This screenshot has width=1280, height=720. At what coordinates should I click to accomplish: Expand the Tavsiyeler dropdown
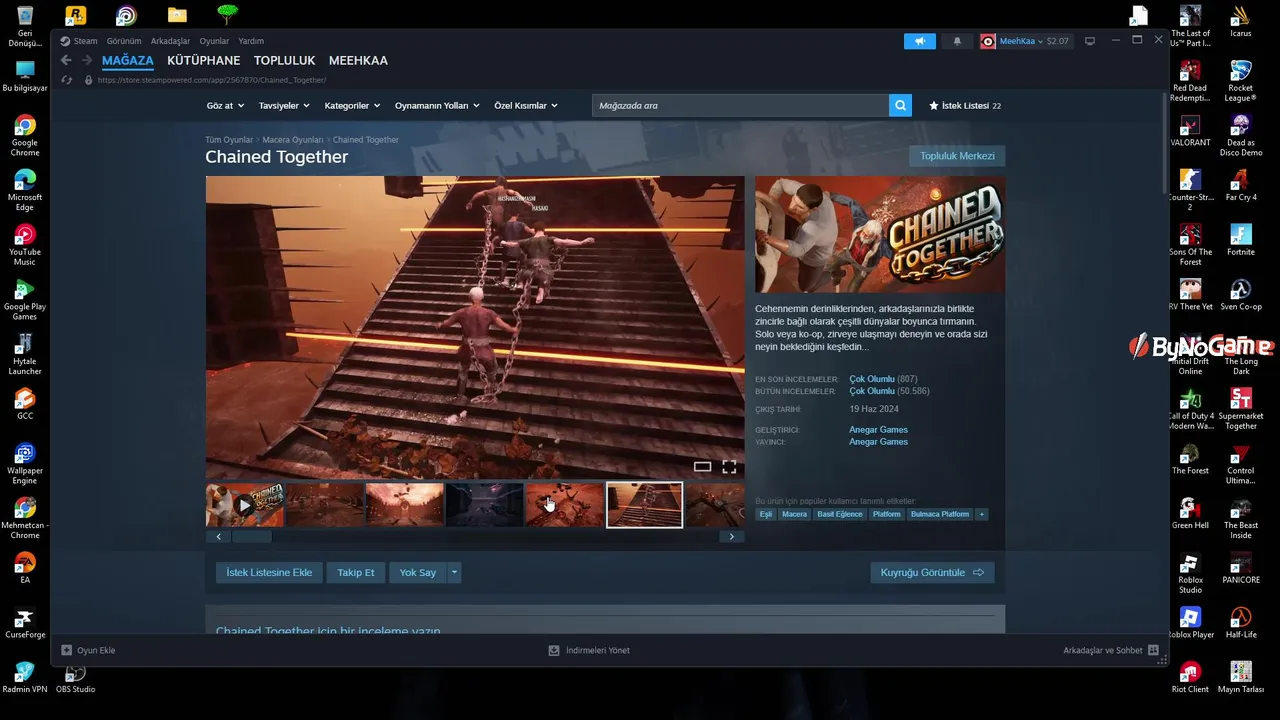(x=284, y=105)
